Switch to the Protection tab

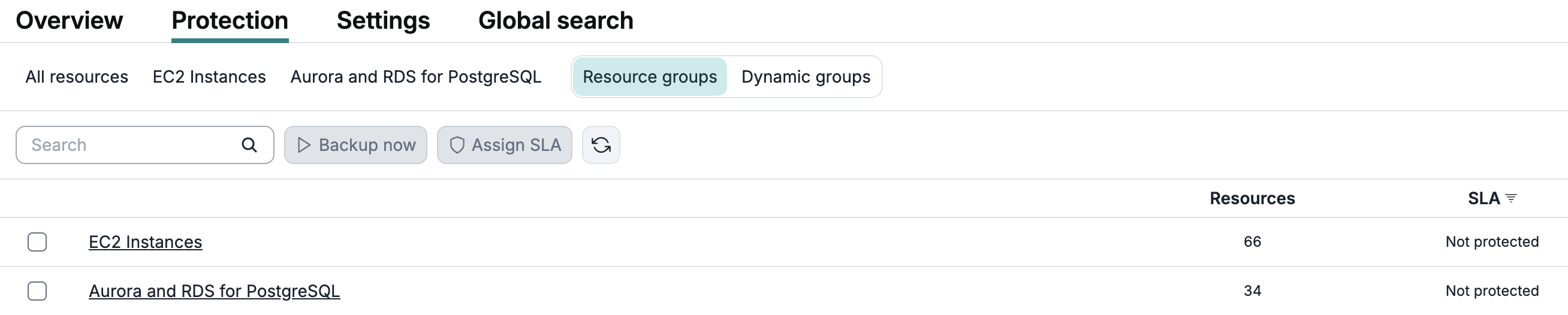[x=230, y=21]
